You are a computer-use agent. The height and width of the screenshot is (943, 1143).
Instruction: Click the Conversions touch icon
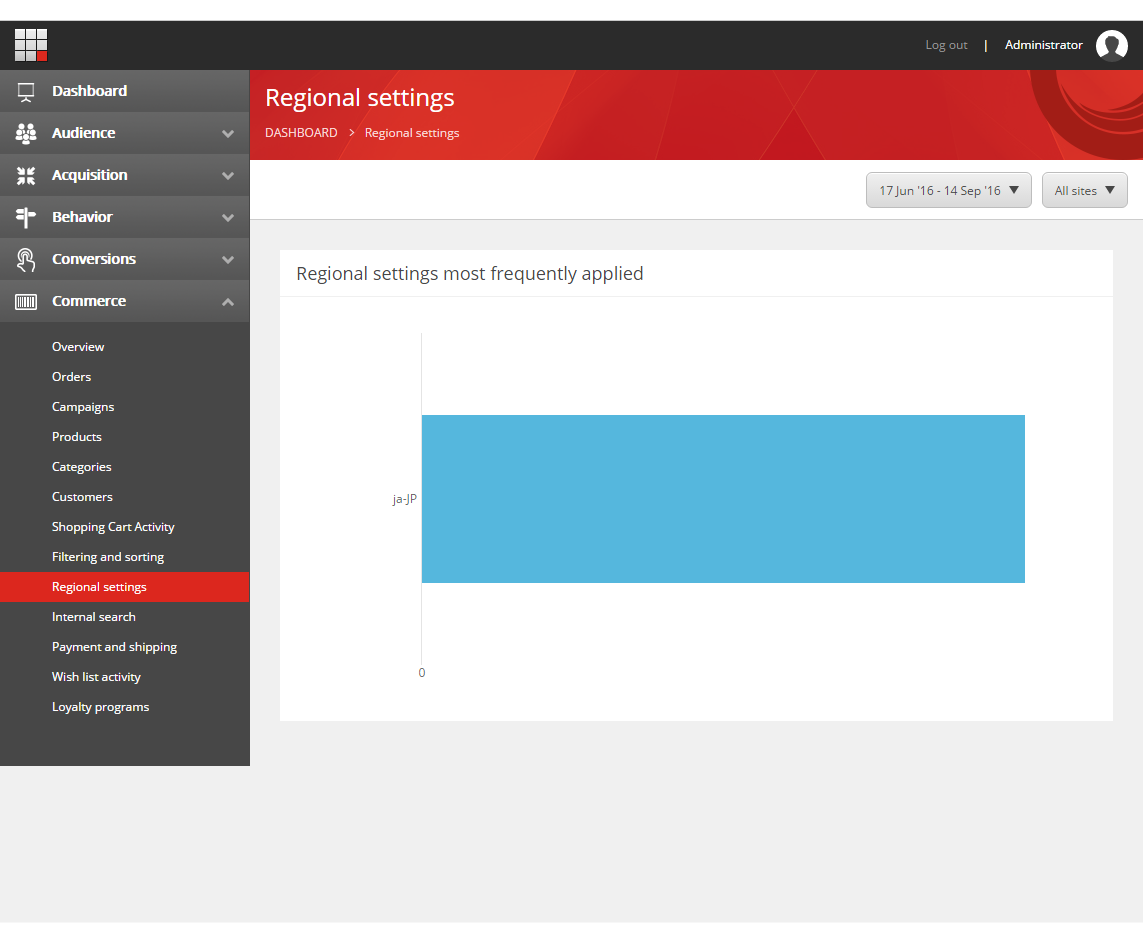click(x=26, y=259)
